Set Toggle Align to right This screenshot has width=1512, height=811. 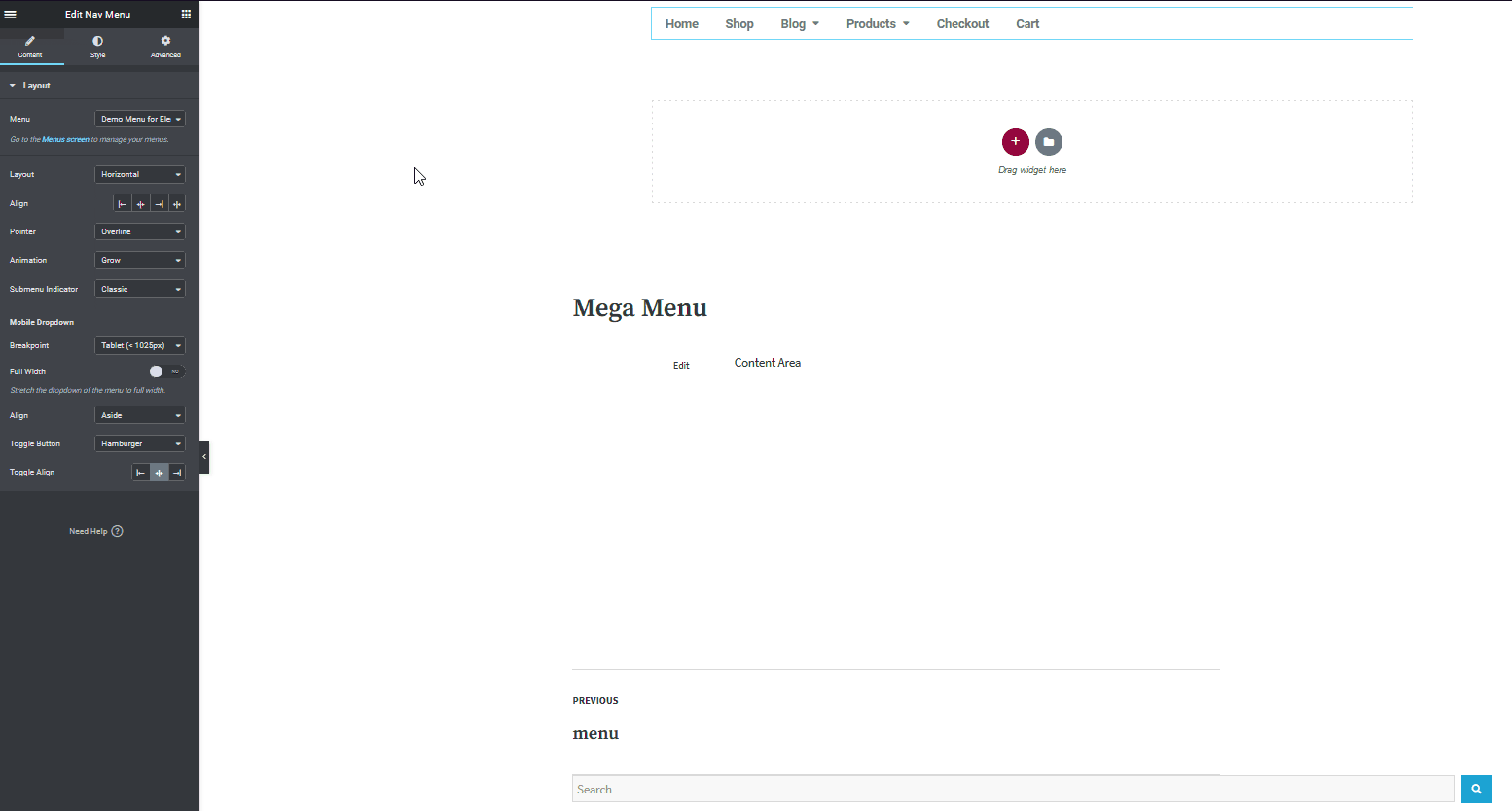click(176, 472)
